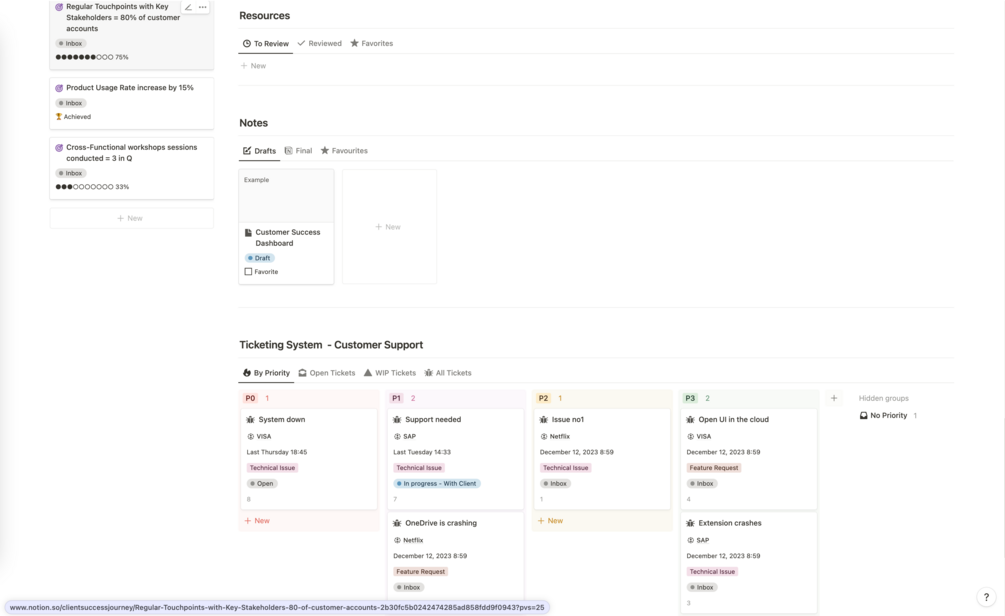Add a new ticket in the P0 column
Image resolution: width=1005 pixels, height=616 pixels.
tap(257, 521)
